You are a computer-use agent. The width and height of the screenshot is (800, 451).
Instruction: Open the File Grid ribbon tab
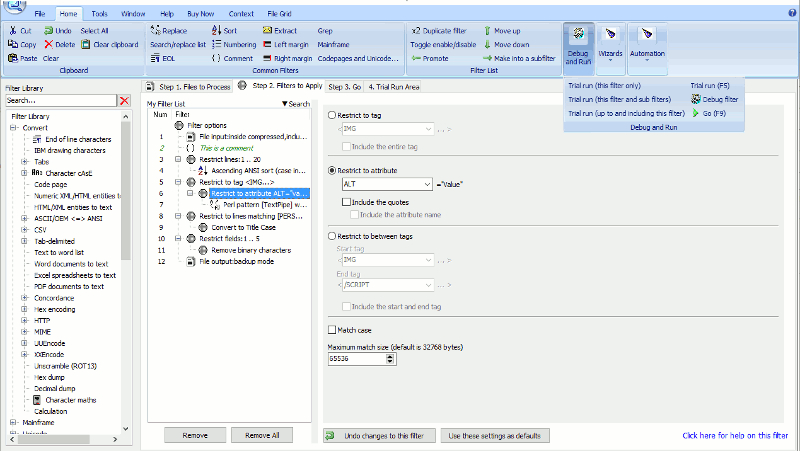tap(279, 14)
